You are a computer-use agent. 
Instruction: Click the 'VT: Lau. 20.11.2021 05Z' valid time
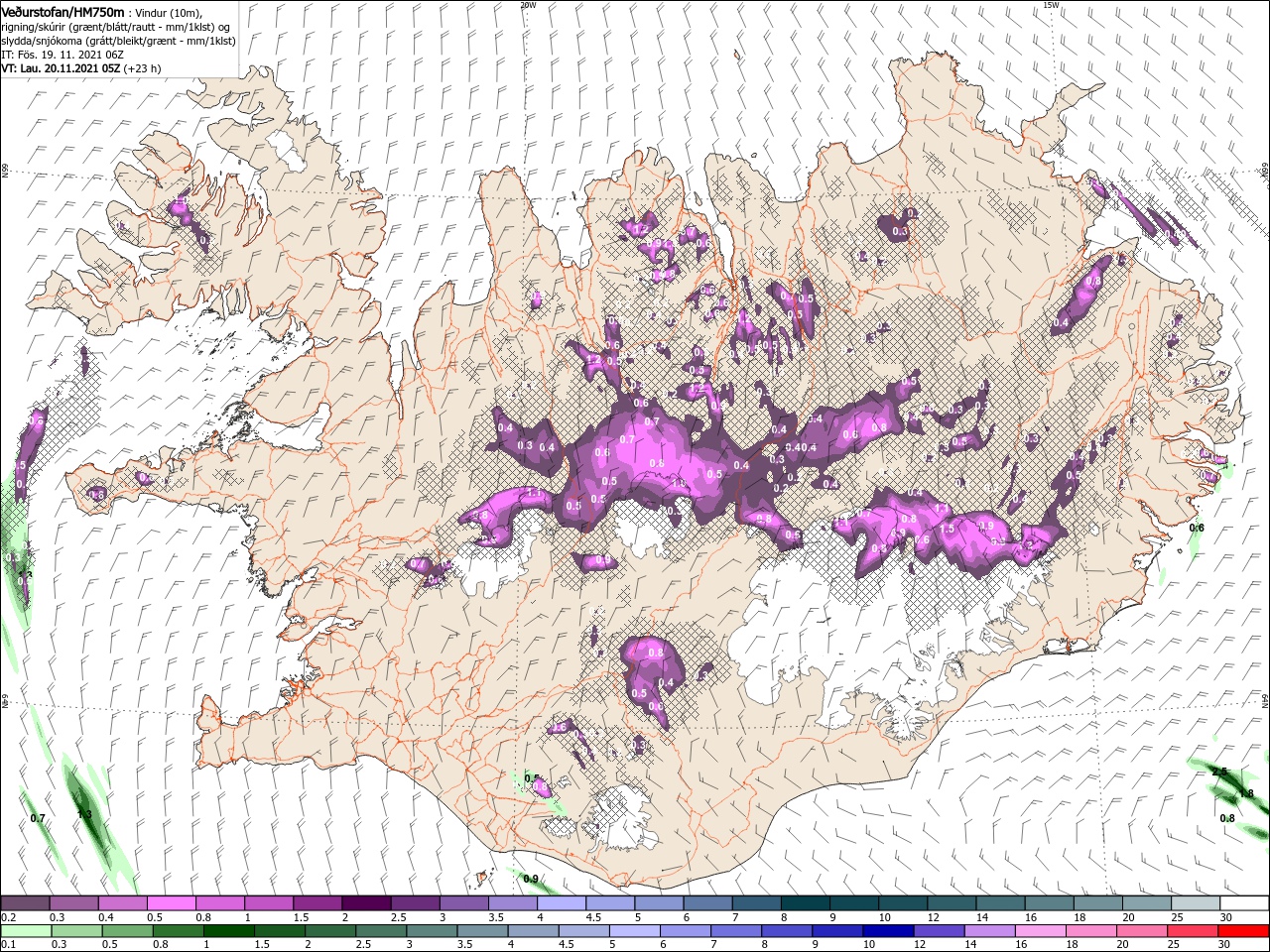[x=61, y=68]
